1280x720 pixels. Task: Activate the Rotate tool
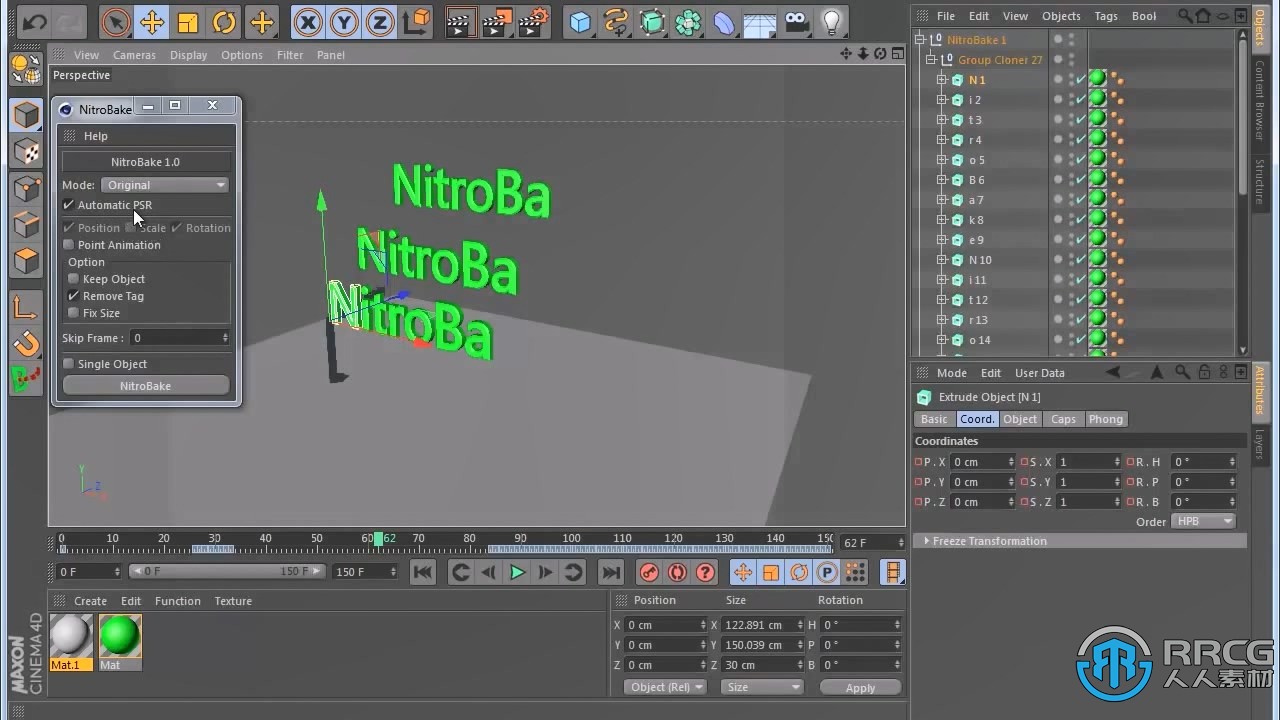click(x=224, y=21)
